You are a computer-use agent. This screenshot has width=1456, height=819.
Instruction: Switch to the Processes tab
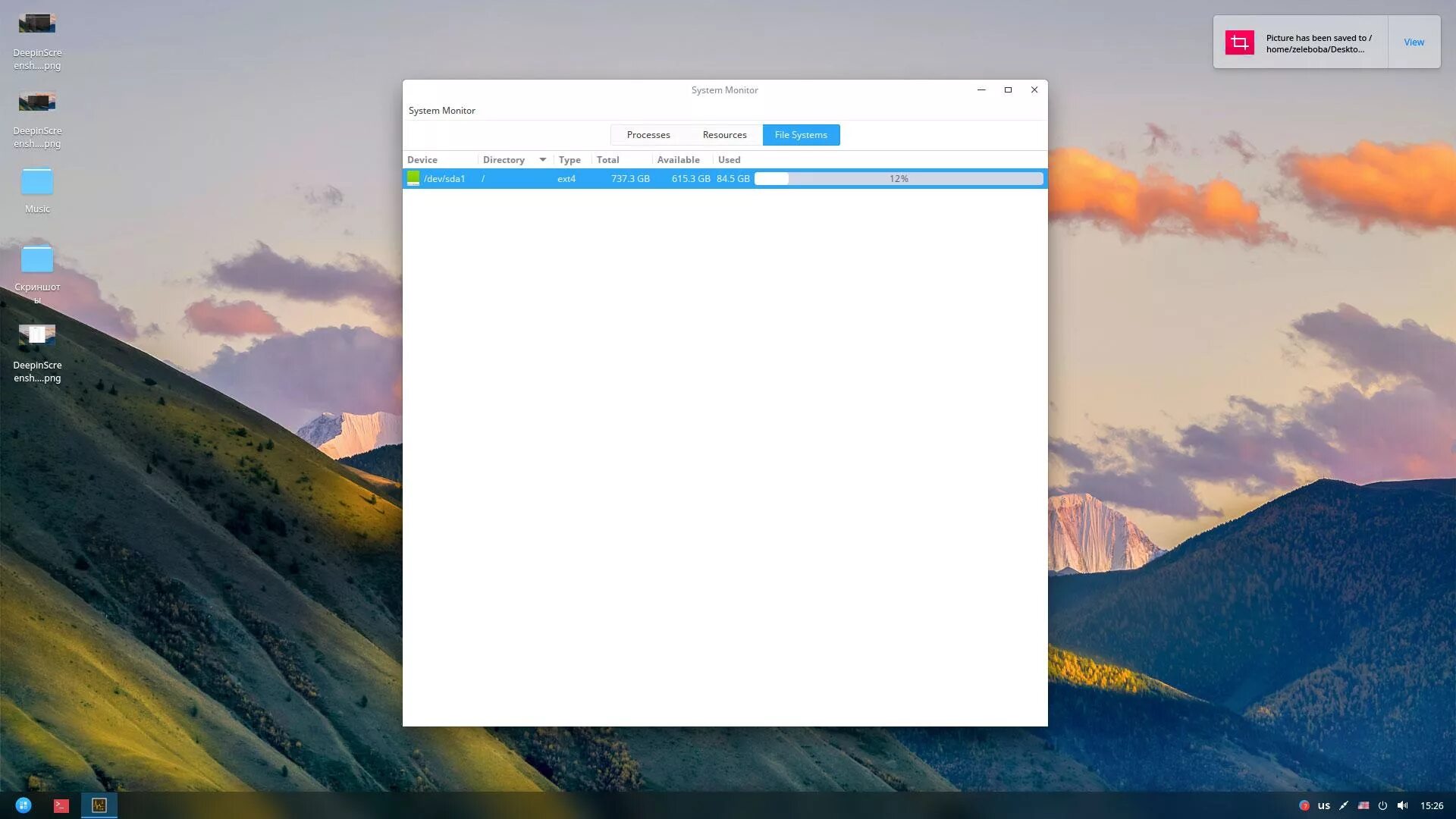coord(648,135)
